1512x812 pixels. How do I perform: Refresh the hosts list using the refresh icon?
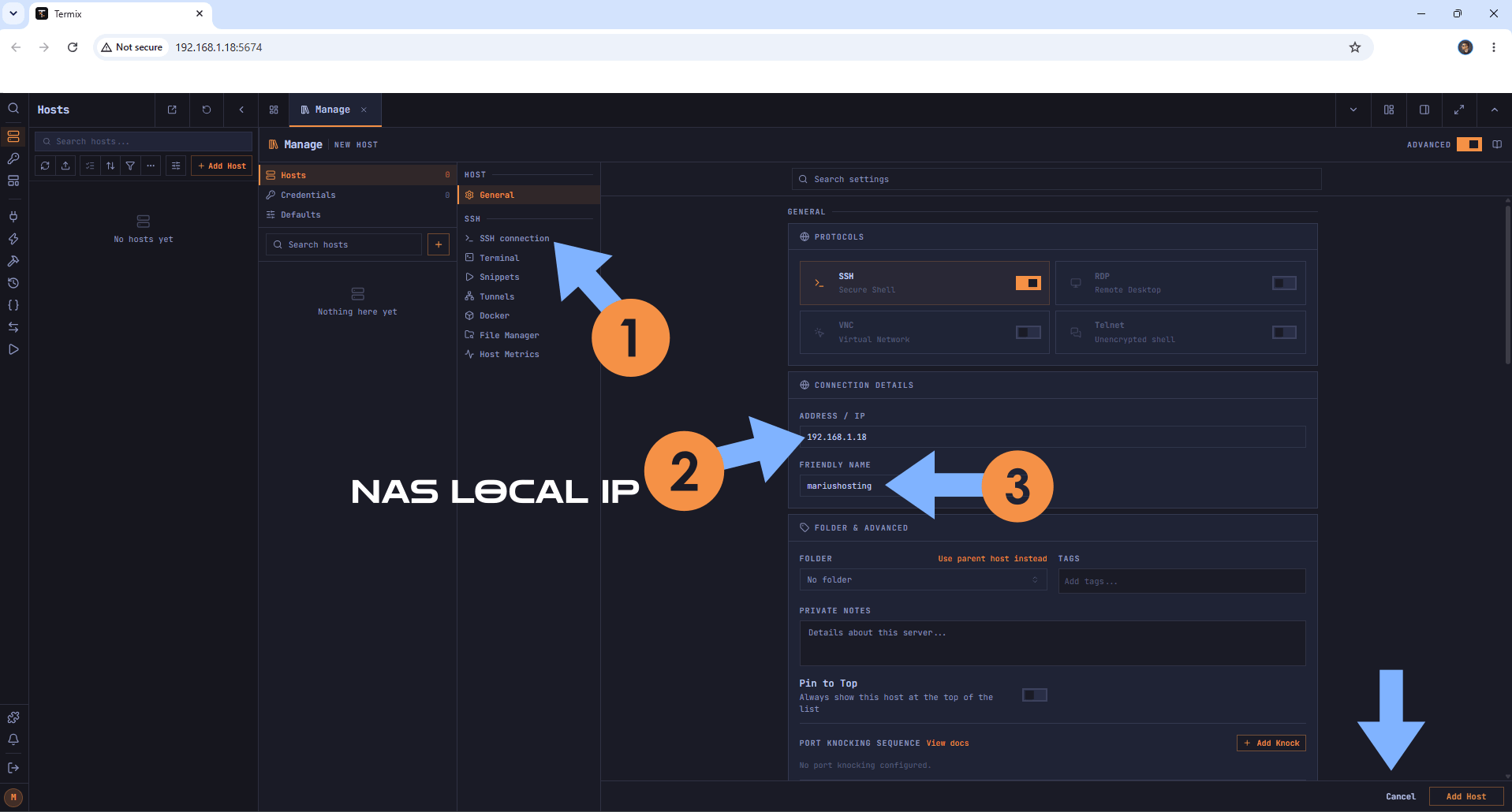[x=45, y=166]
